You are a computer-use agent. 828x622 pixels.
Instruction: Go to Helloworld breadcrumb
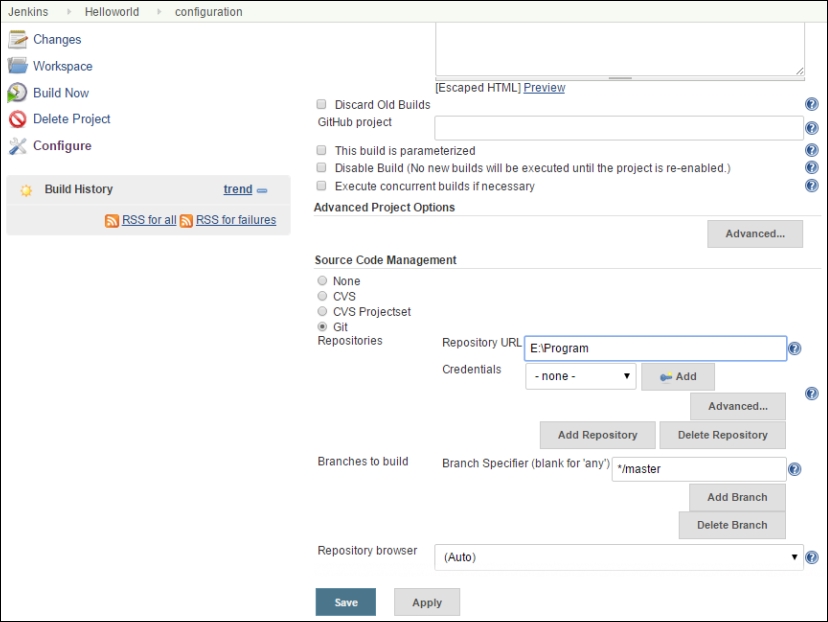coord(112,12)
